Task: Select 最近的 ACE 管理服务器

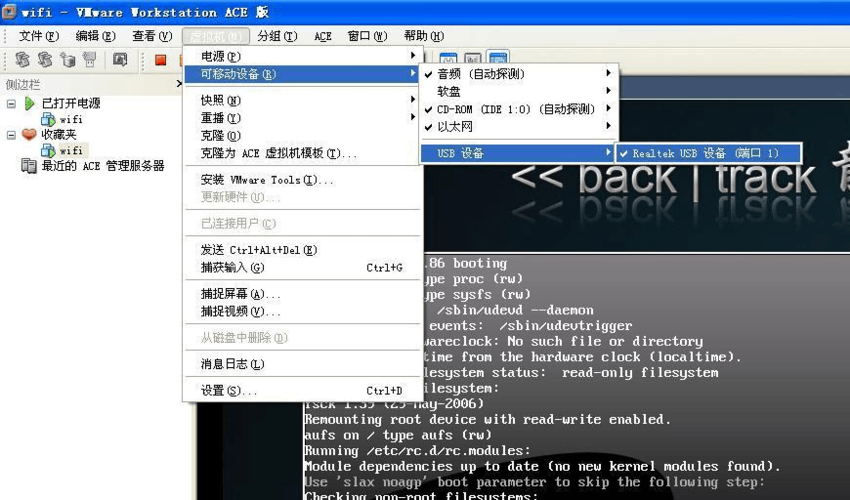Action: coord(103,165)
